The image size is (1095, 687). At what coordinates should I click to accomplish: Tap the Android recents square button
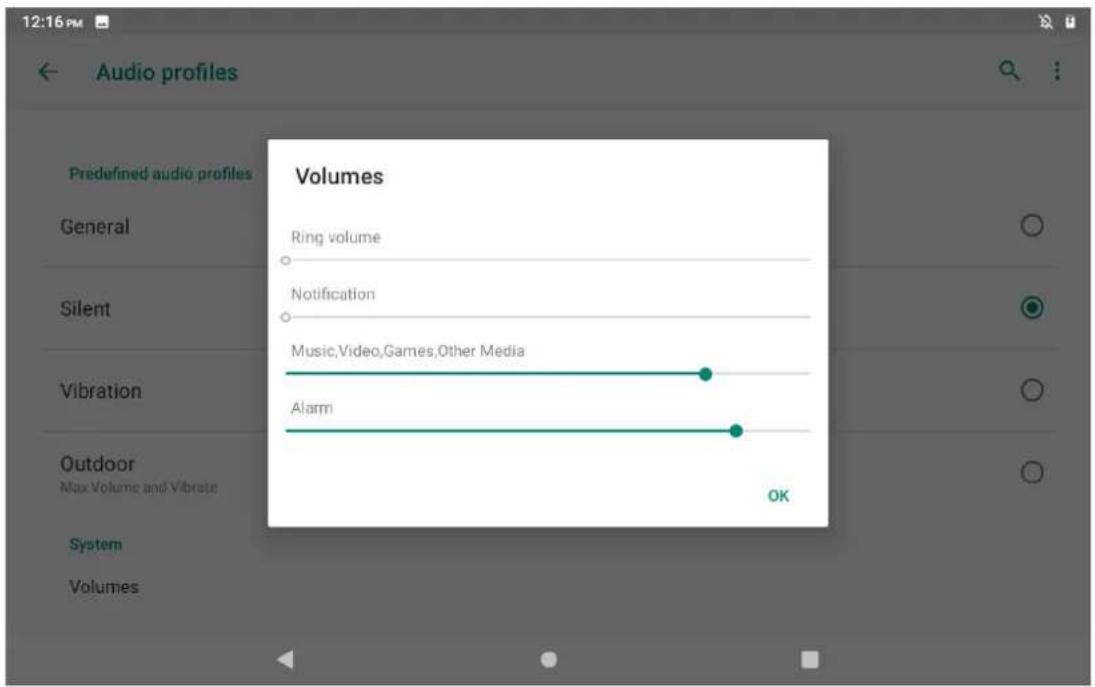point(809,659)
